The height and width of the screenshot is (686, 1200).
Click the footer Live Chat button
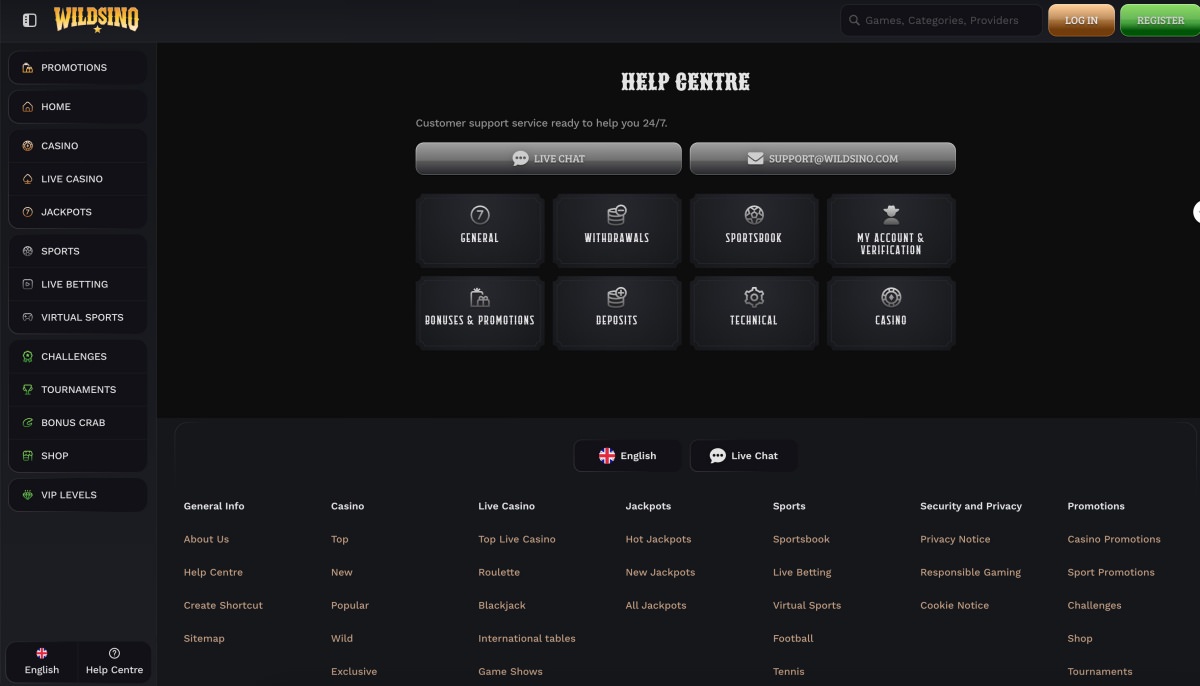pyautogui.click(x=744, y=456)
